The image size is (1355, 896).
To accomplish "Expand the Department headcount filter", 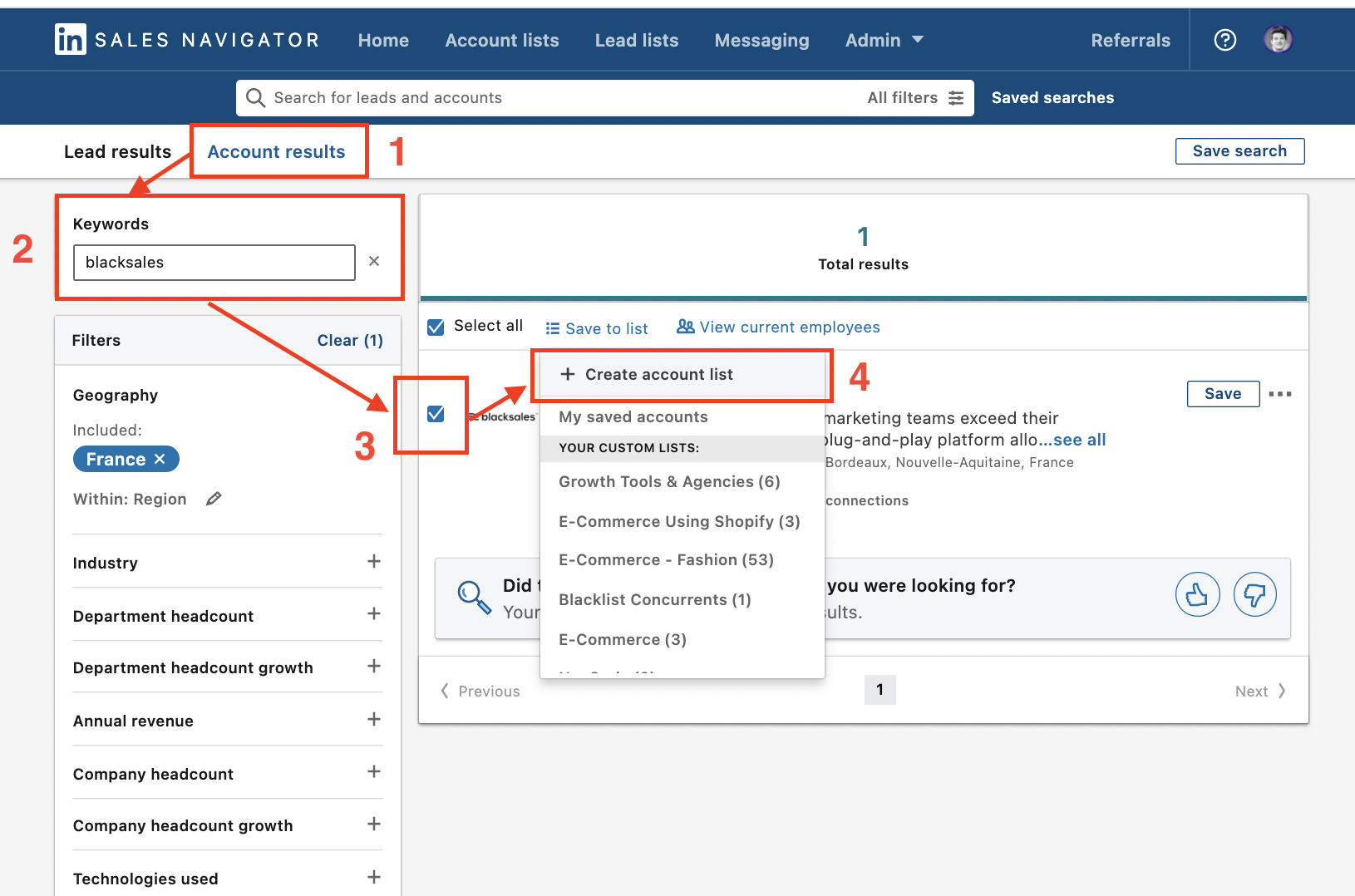I will pos(374,613).
